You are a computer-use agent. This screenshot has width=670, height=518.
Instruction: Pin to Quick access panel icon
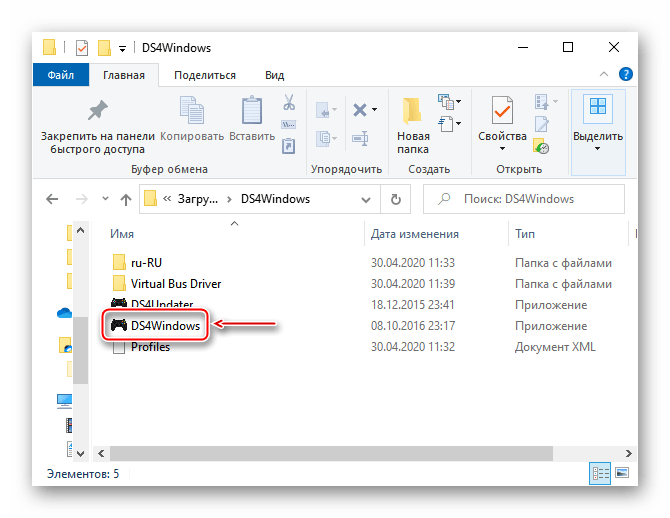[98, 110]
